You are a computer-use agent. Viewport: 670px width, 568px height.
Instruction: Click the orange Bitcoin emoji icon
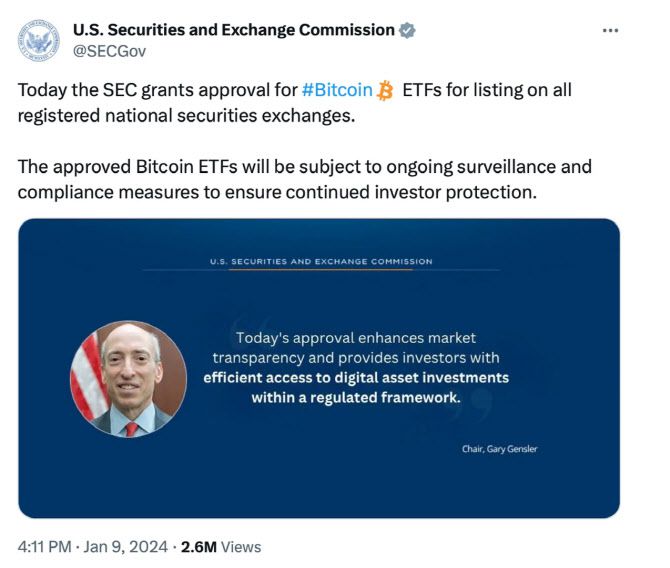point(385,91)
